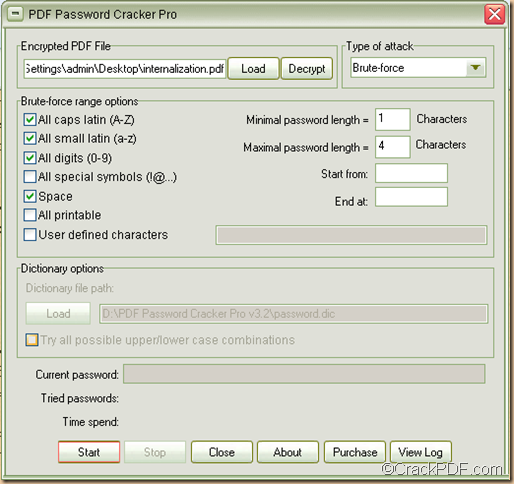Click the dictionary file path field
Image resolution: width=514 pixels, height=484 pixels.
(293, 314)
